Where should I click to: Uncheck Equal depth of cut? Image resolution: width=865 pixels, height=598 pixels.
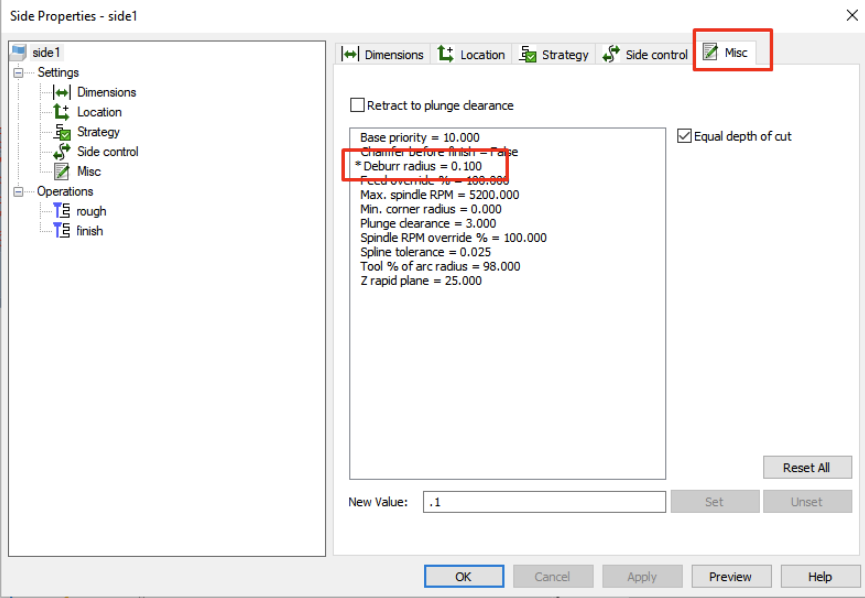[684, 135]
